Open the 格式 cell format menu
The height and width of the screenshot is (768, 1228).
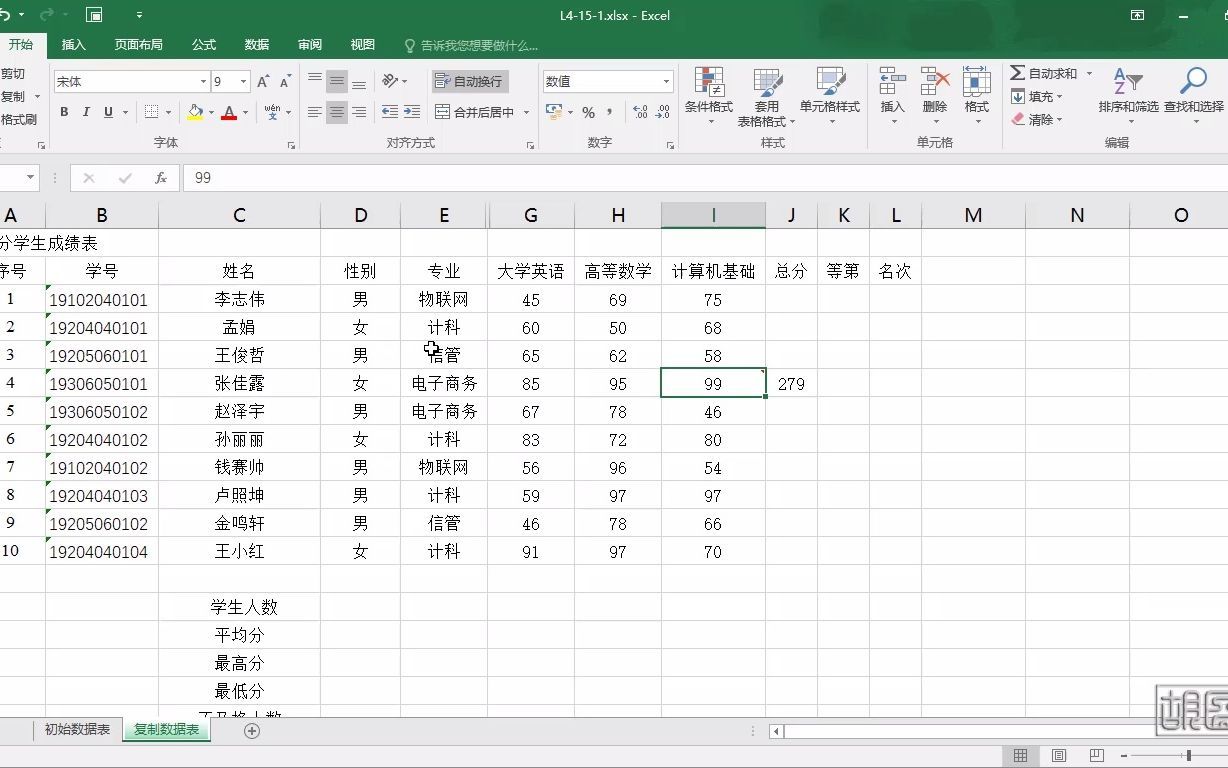click(977, 97)
